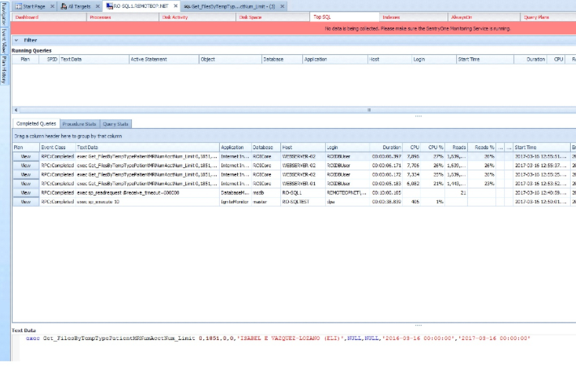Screen dimensions: 576x384
Task: Switch to the Procedure Stats tab
Action: [79, 124]
